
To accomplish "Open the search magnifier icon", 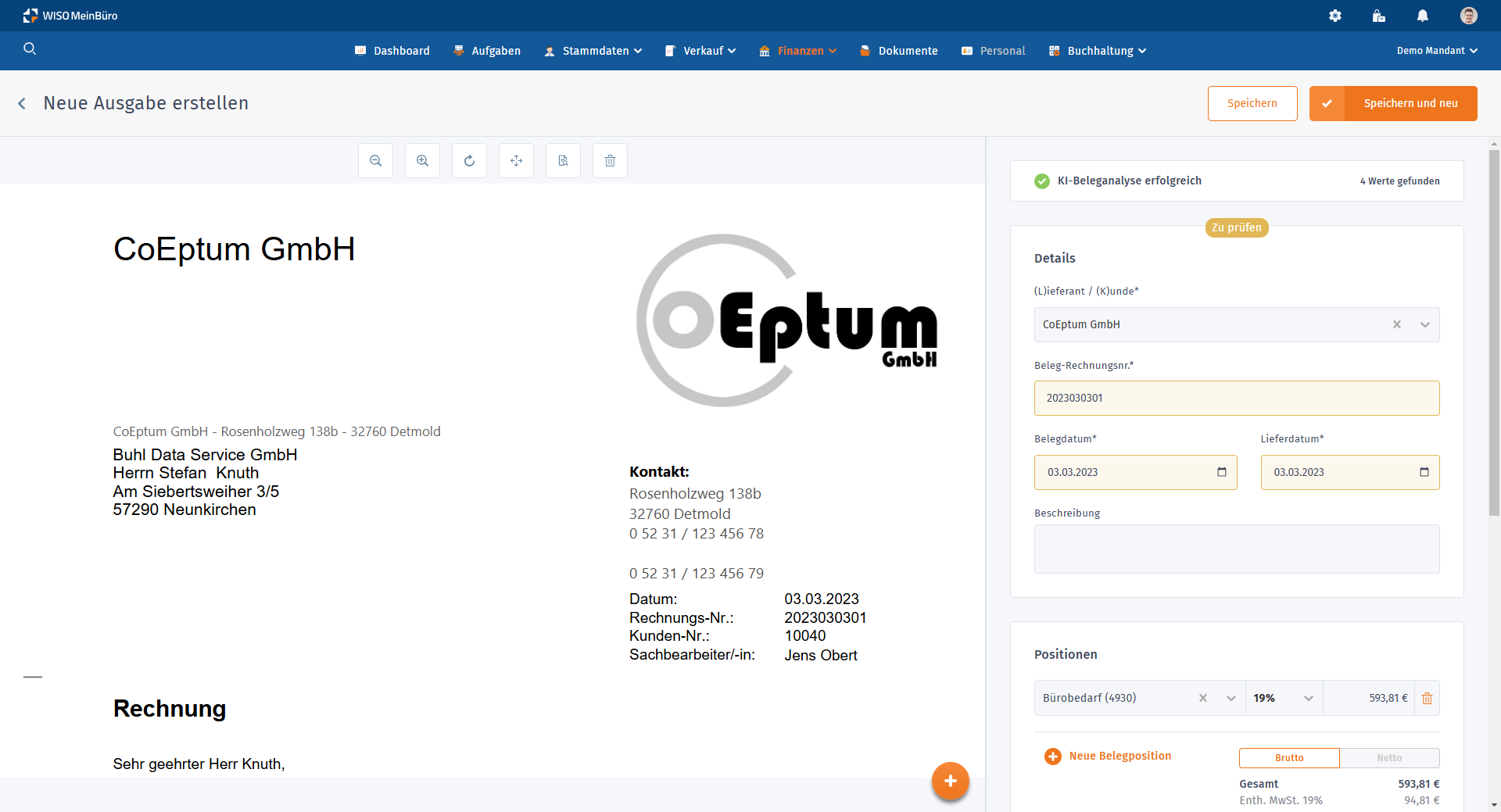I will (30, 49).
